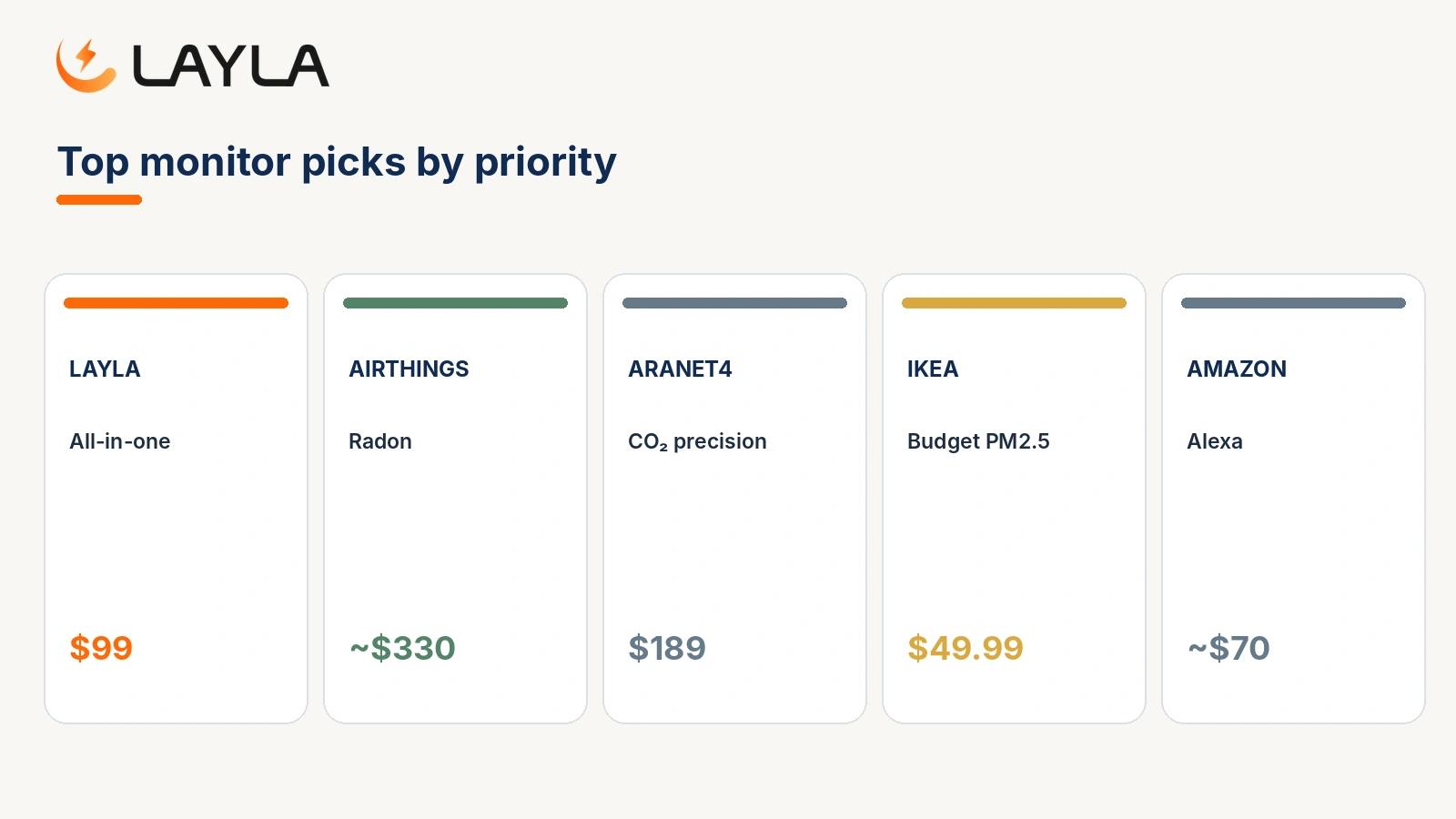Screen dimensions: 1456x819
Task: Click the yellow bar on the IKEA card
Action: tap(1014, 303)
